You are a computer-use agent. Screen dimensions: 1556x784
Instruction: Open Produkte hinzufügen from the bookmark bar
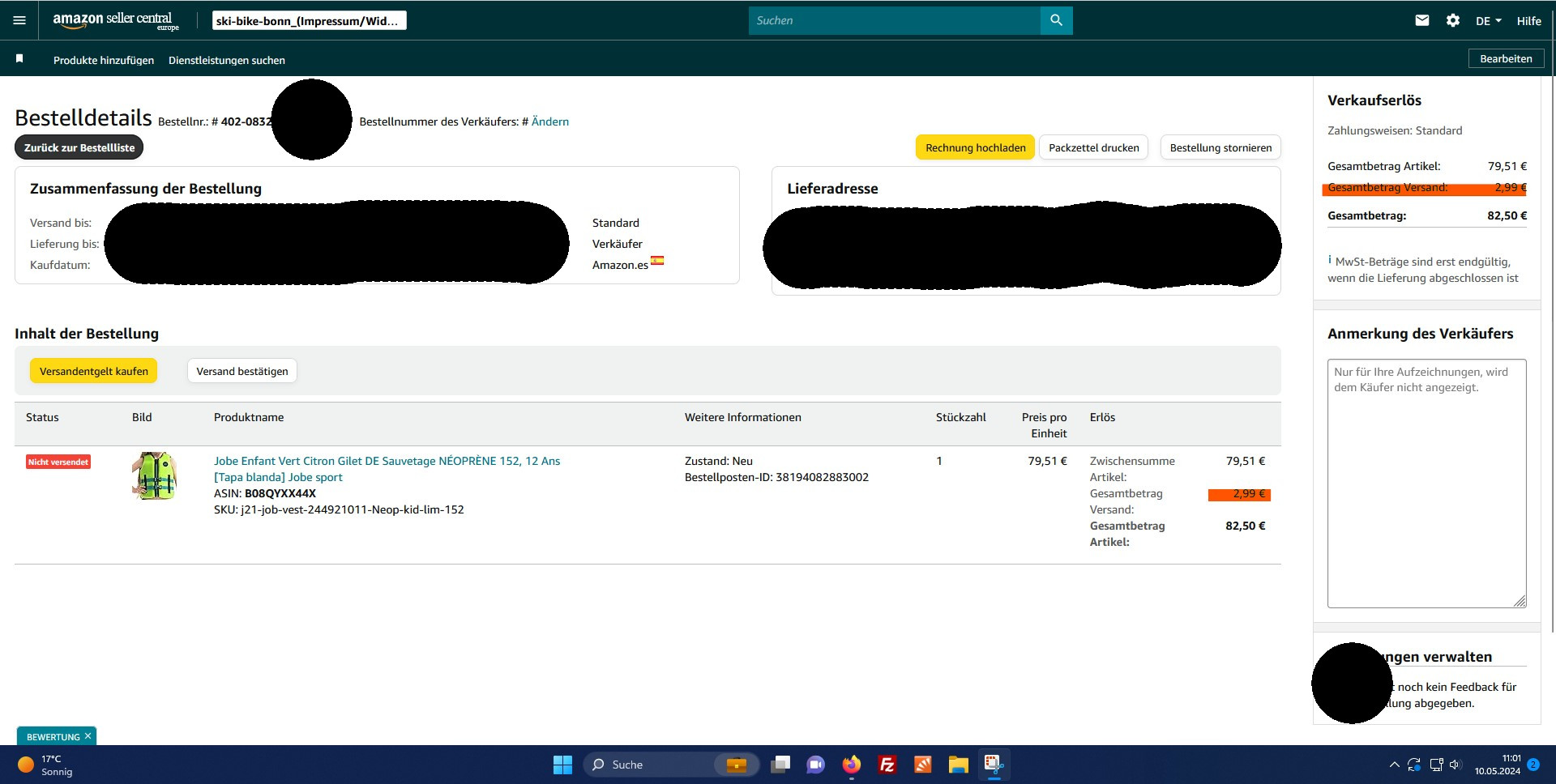[104, 60]
